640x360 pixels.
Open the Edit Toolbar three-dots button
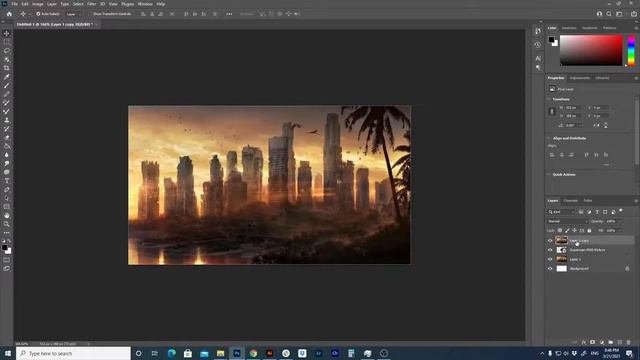click(7, 233)
